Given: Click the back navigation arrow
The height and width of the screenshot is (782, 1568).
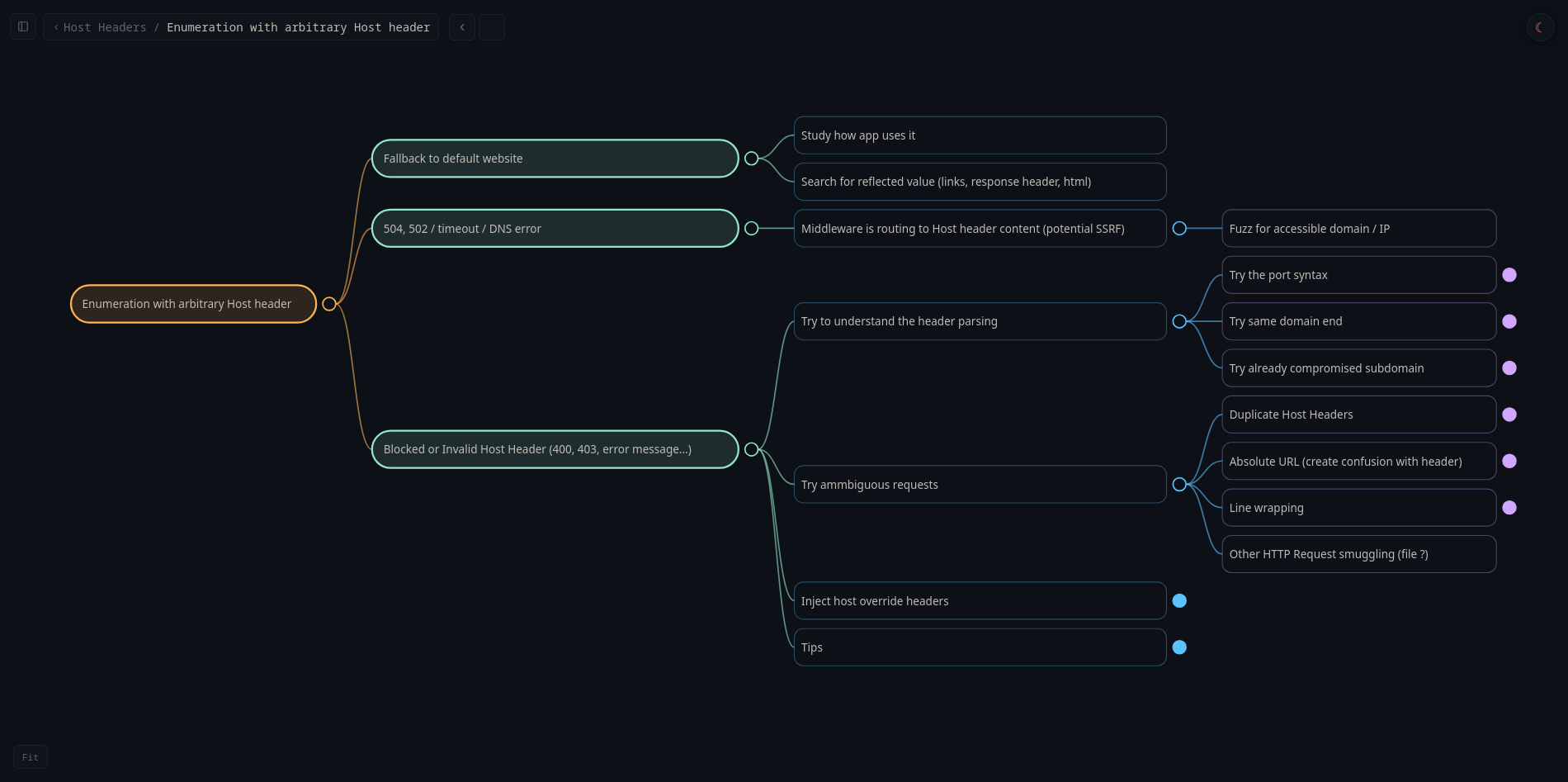Looking at the screenshot, I should (461, 26).
